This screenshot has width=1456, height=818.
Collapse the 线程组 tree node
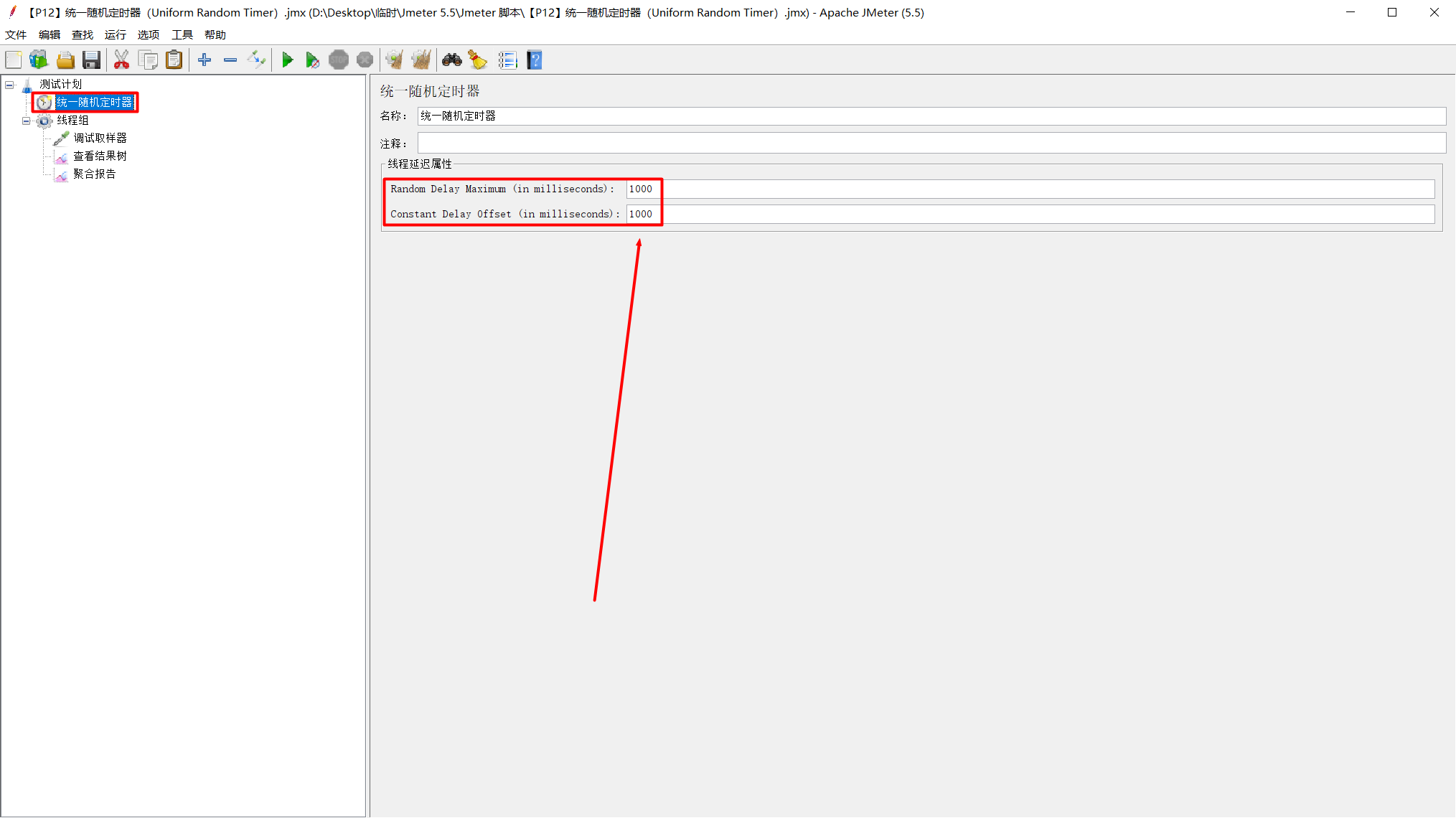click(27, 121)
